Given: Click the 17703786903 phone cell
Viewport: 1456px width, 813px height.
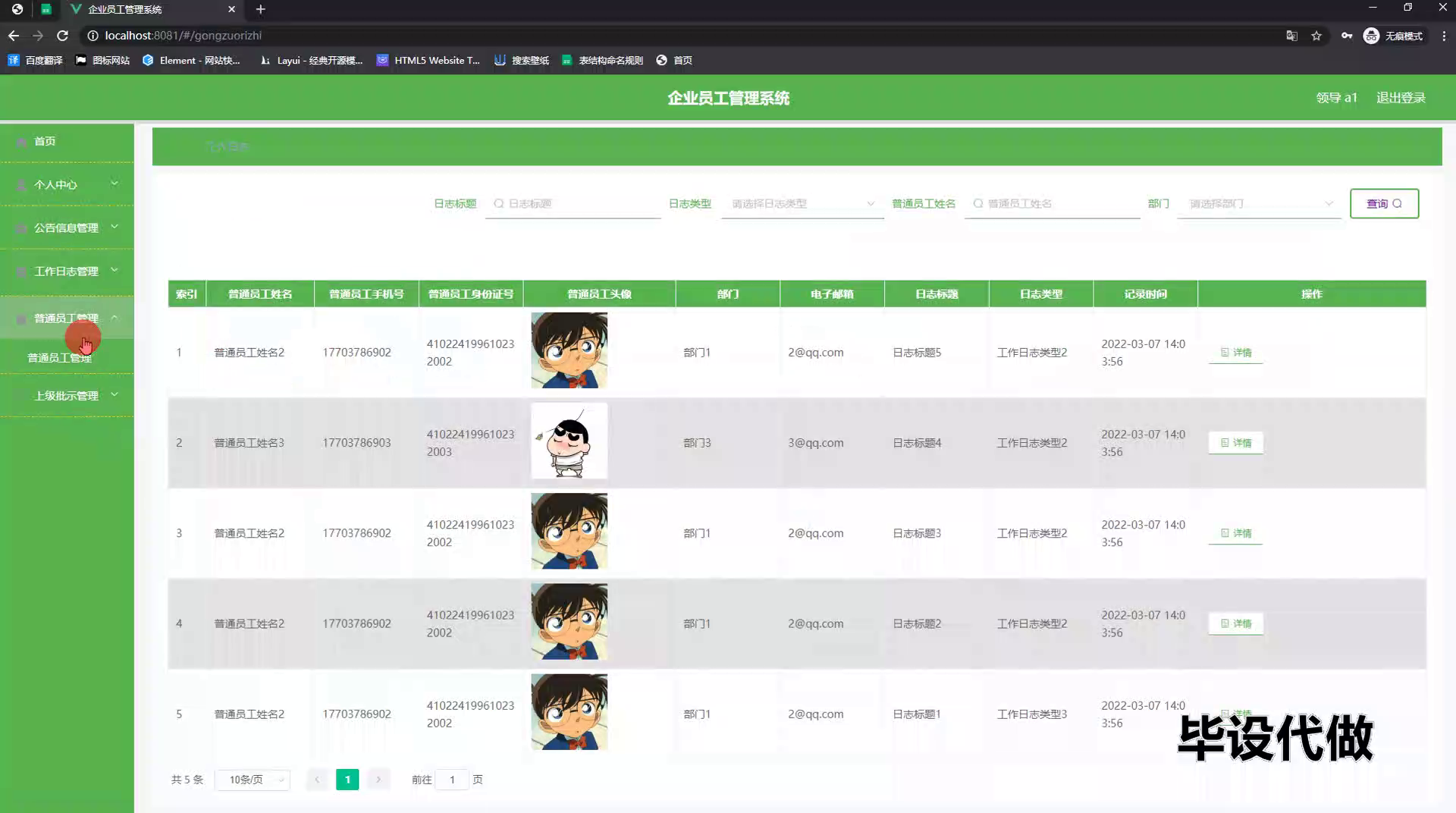Looking at the screenshot, I should pos(356,443).
